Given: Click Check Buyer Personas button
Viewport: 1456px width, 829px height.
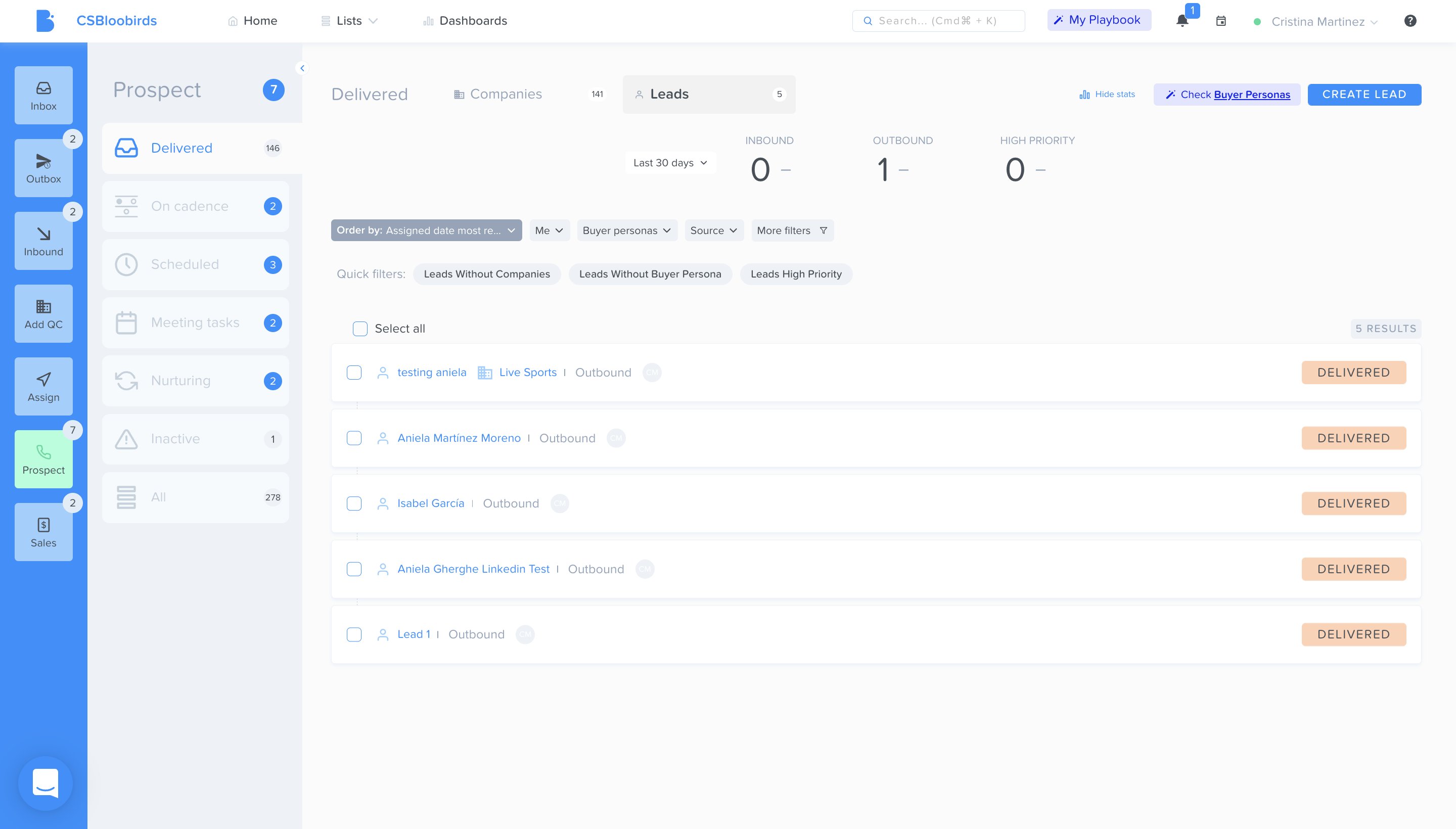Looking at the screenshot, I should [x=1226, y=95].
